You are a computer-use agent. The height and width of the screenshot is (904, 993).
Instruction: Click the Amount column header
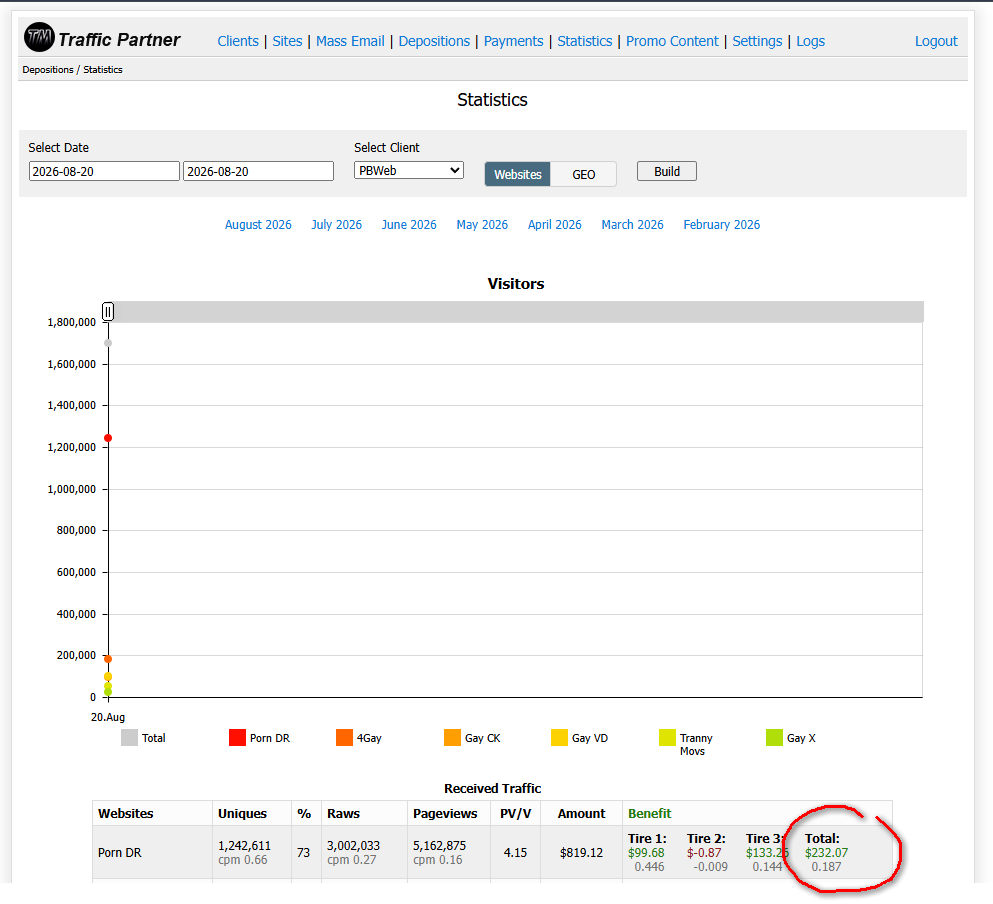[581, 813]
